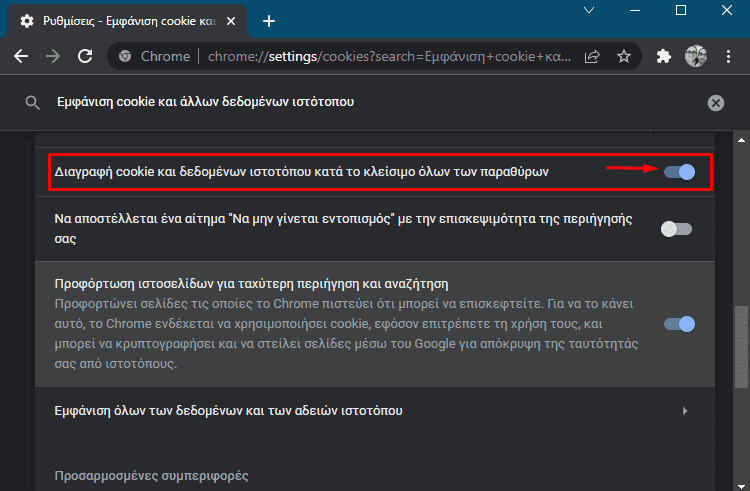This screenshot has width=750, height=491.
Task: Click the forward navigation arrow
Action: click(53, 56)
